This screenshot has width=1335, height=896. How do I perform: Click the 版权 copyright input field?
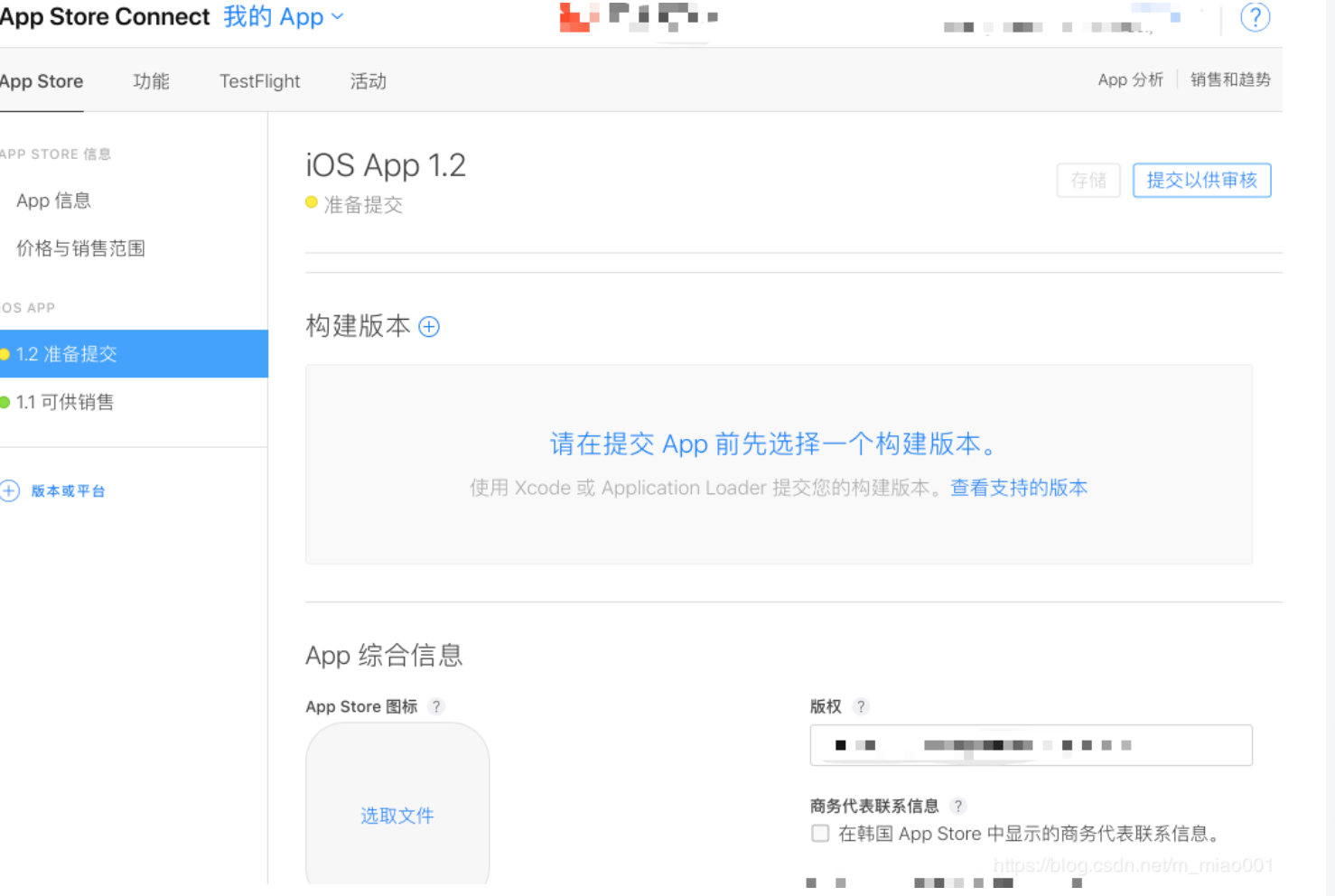coord(1032,745)
